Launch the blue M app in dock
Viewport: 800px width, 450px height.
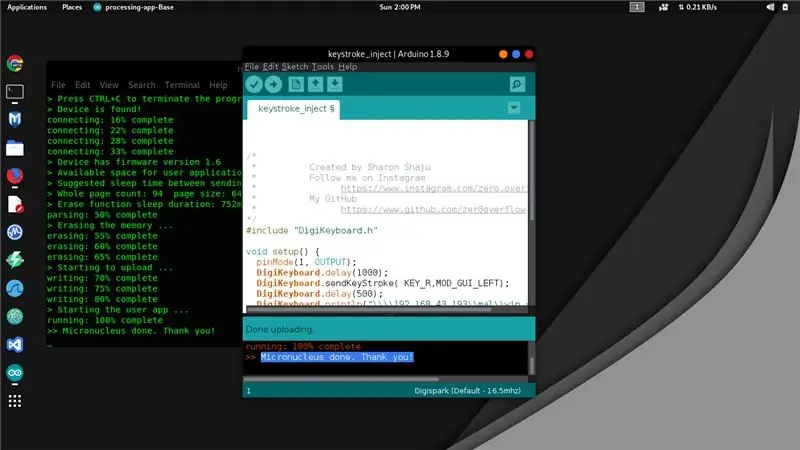coord(15,120)
